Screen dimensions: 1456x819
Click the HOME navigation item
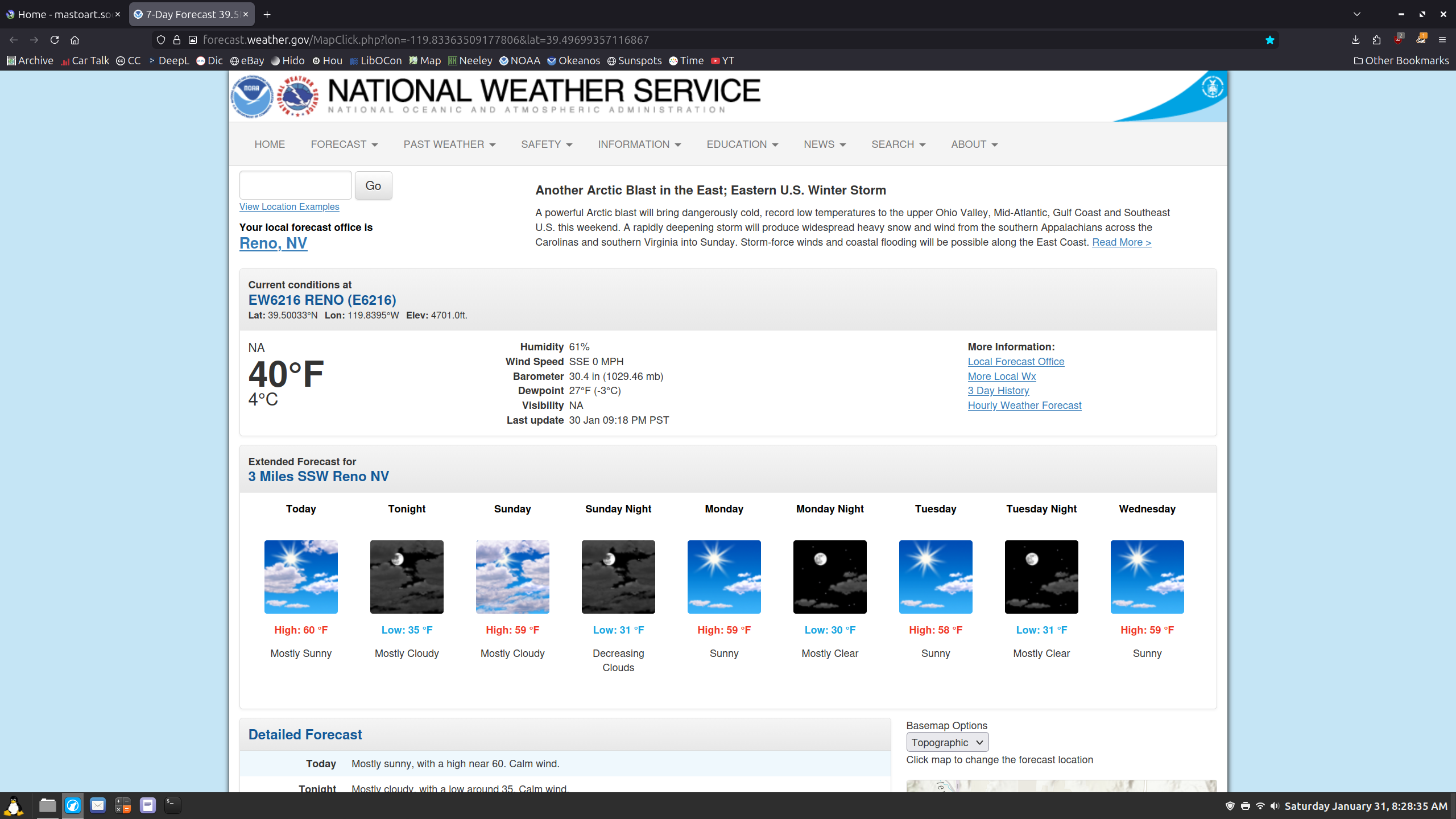pos(270,144)
